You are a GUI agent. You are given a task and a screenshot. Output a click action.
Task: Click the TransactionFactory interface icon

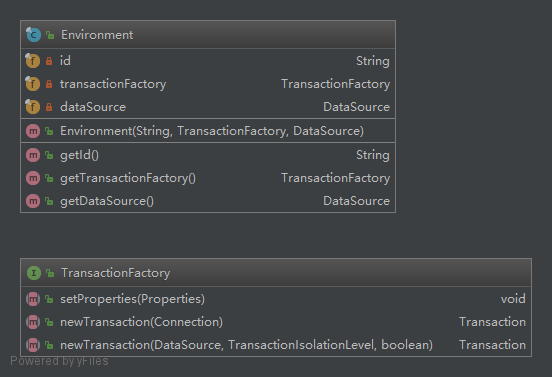point(34,273)
